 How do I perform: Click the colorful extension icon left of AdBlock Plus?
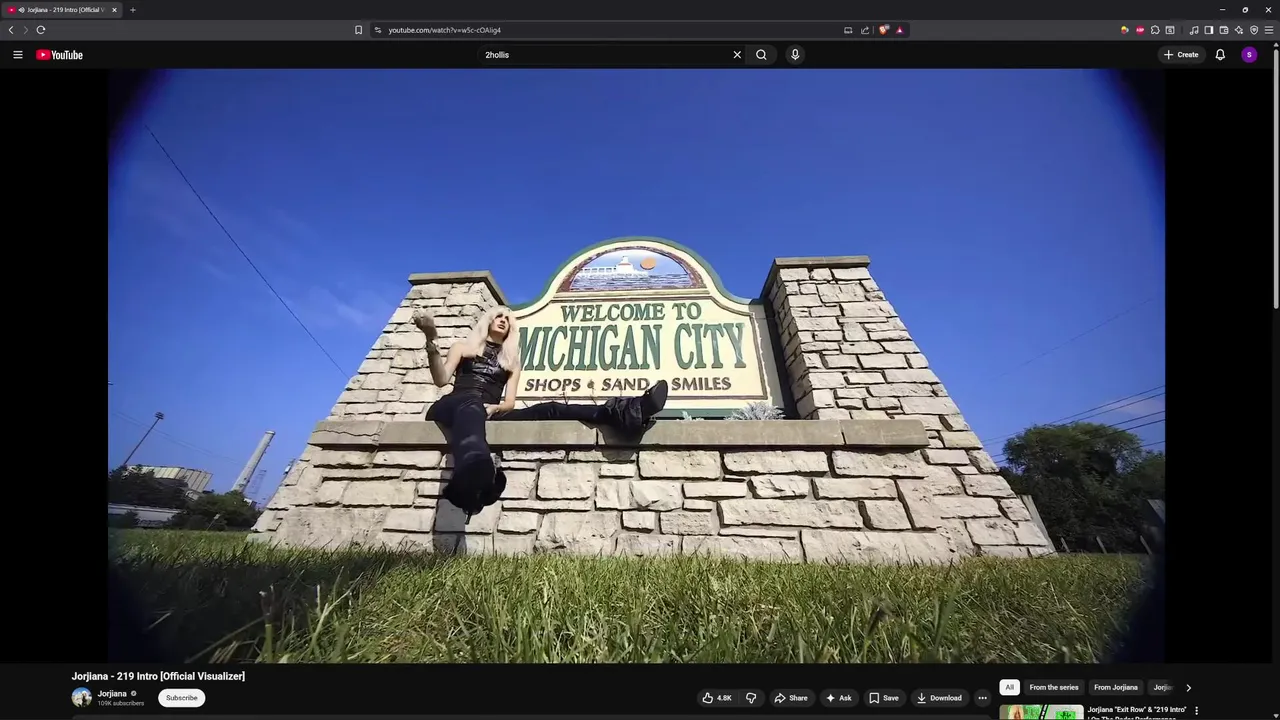click(1125, 30)
